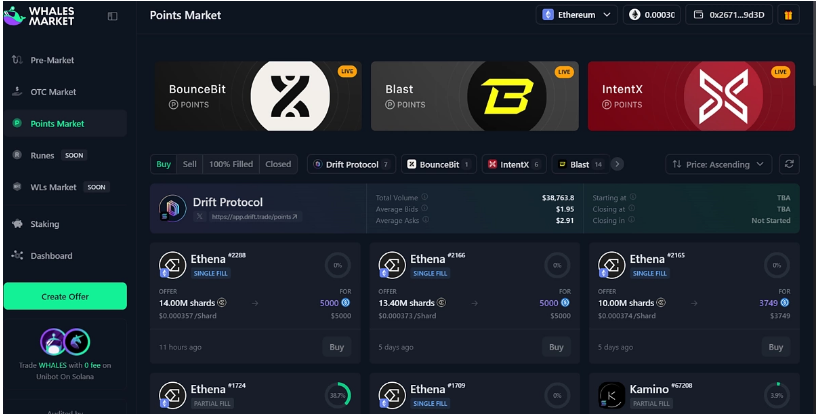This screenshot has width=817, height=415.
Task: Click Kamino #67208 token icon
Action: pos(611,395)
